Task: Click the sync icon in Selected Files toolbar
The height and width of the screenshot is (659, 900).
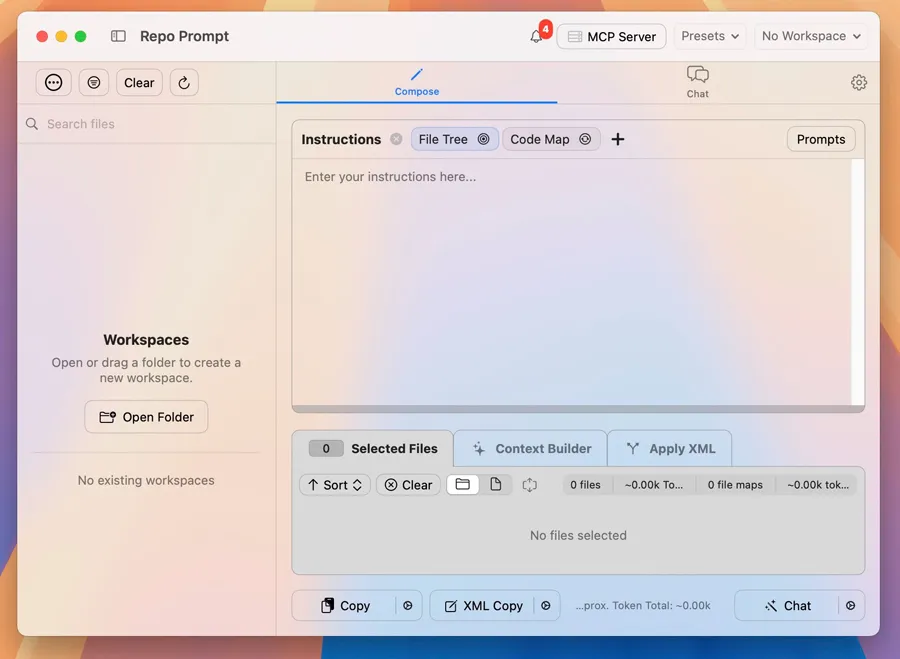Action: click(x=529, y=485)
